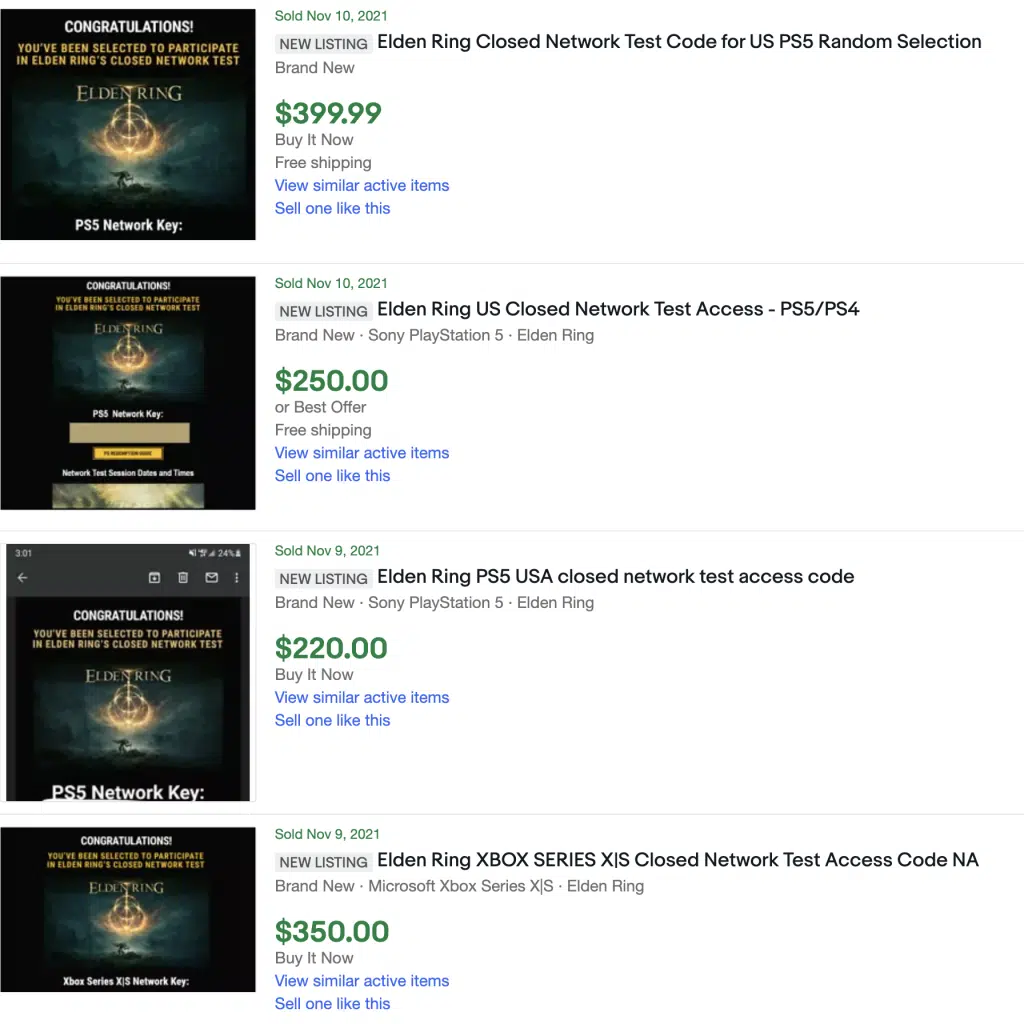The height and width of the screenshot is (1024, 1024).
Task: Click 'View similar active items' under the $220.00 listing
Action: click(x=362, y=698)
